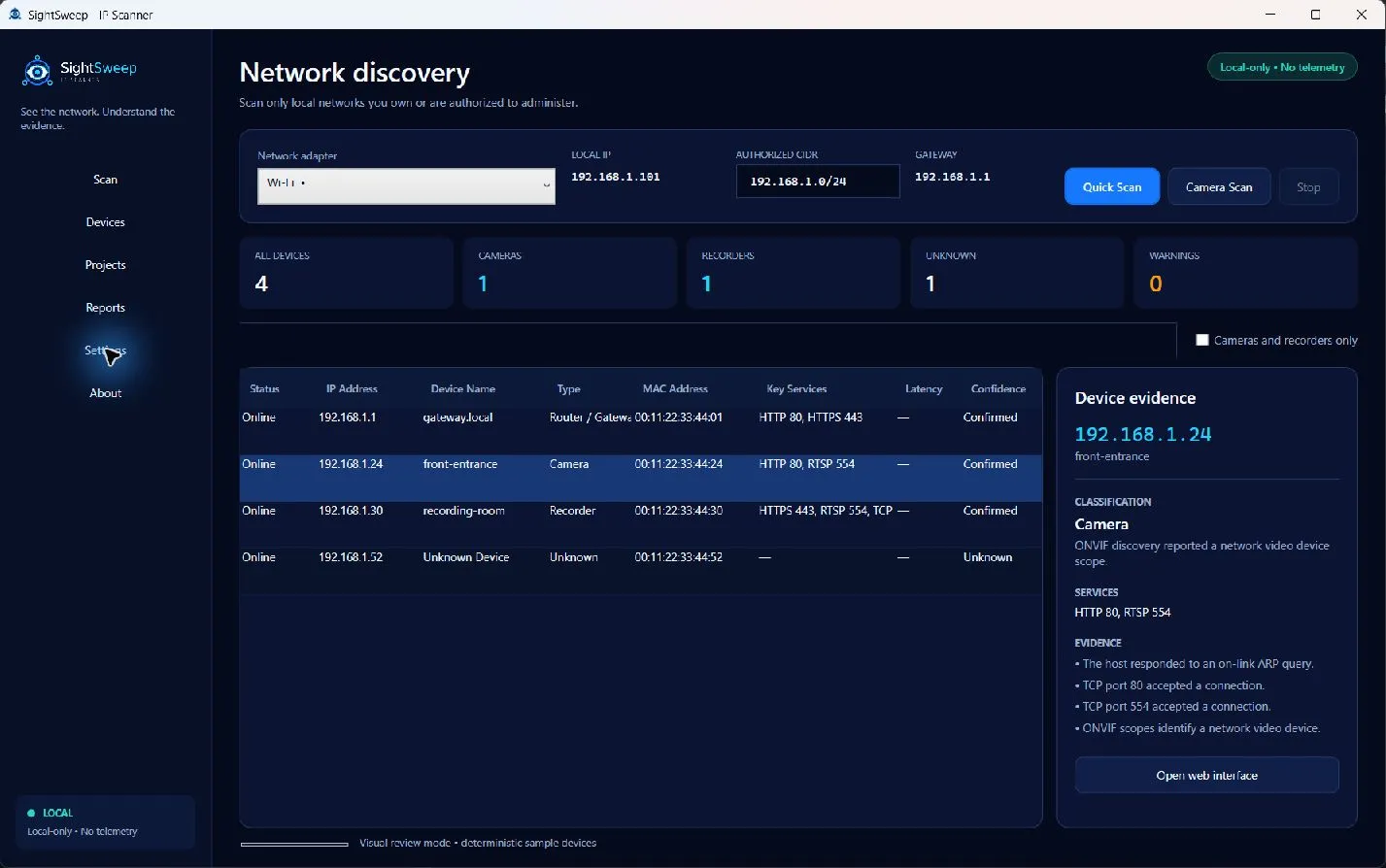Sort by the Latency column header
1386x868 pixels.
(x=924, y=388)
